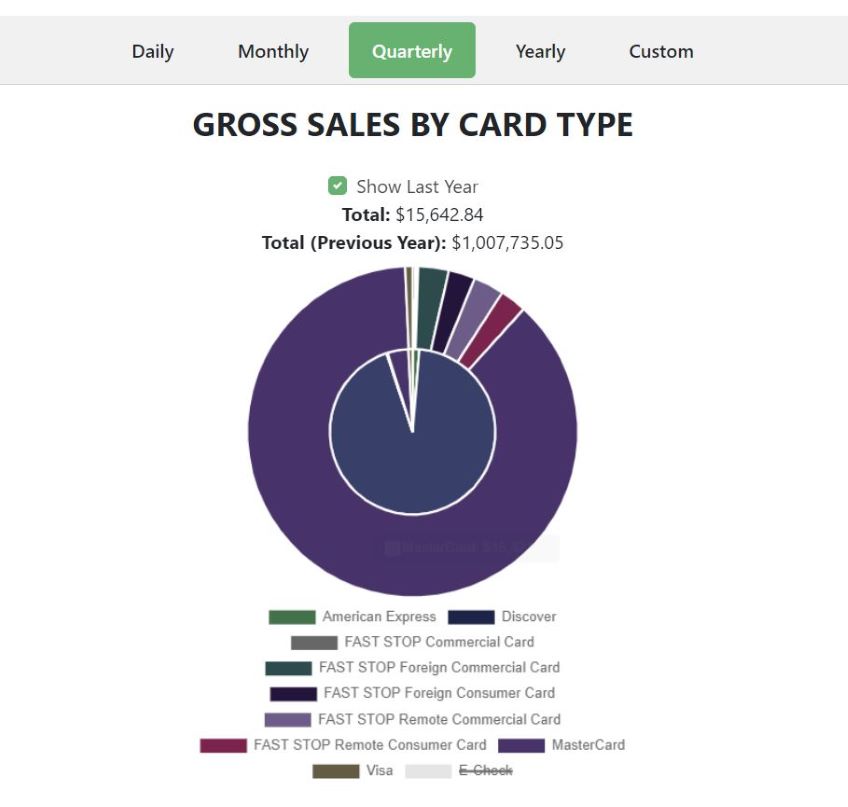Select the Quarterly tab
Viewport: 848px width, 807px height.
coord(412,51)
